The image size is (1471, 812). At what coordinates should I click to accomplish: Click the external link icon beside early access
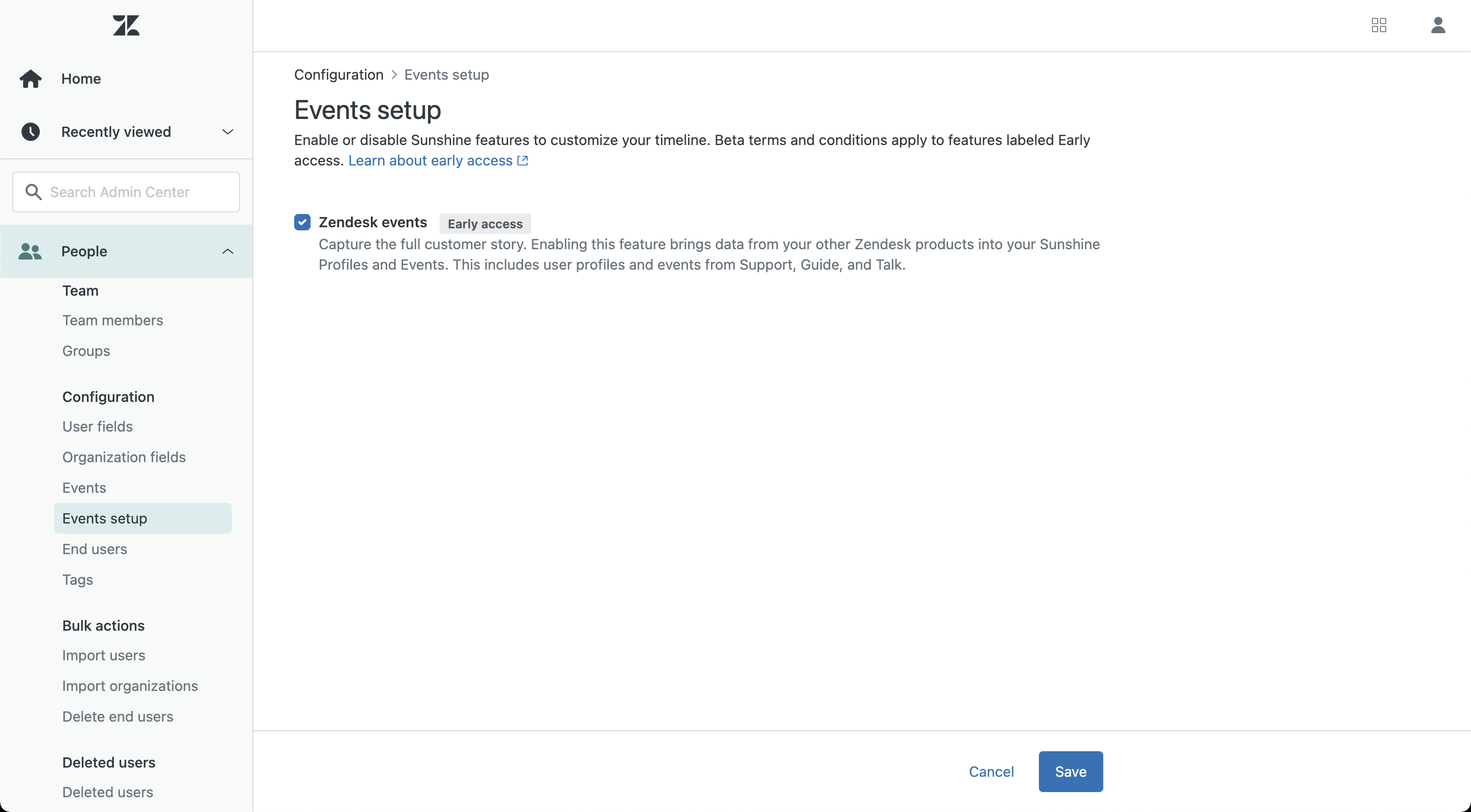pos(523,160)
